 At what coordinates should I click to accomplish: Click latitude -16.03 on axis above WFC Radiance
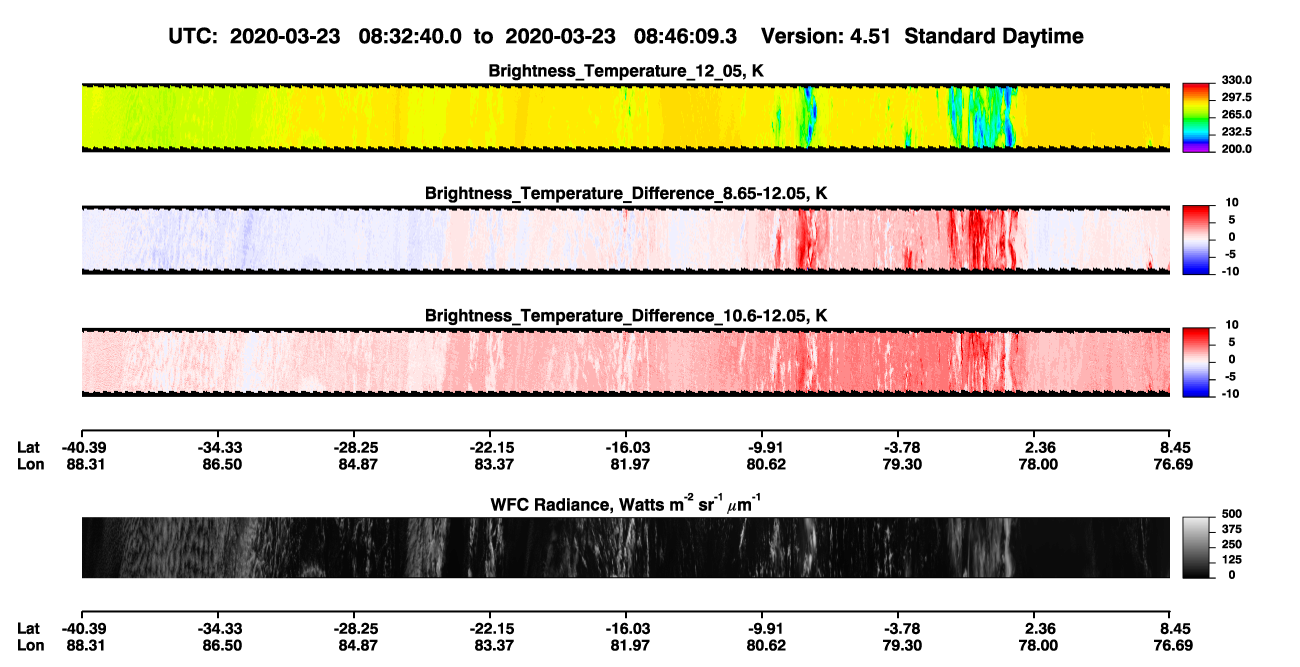[x=626, y=447]
